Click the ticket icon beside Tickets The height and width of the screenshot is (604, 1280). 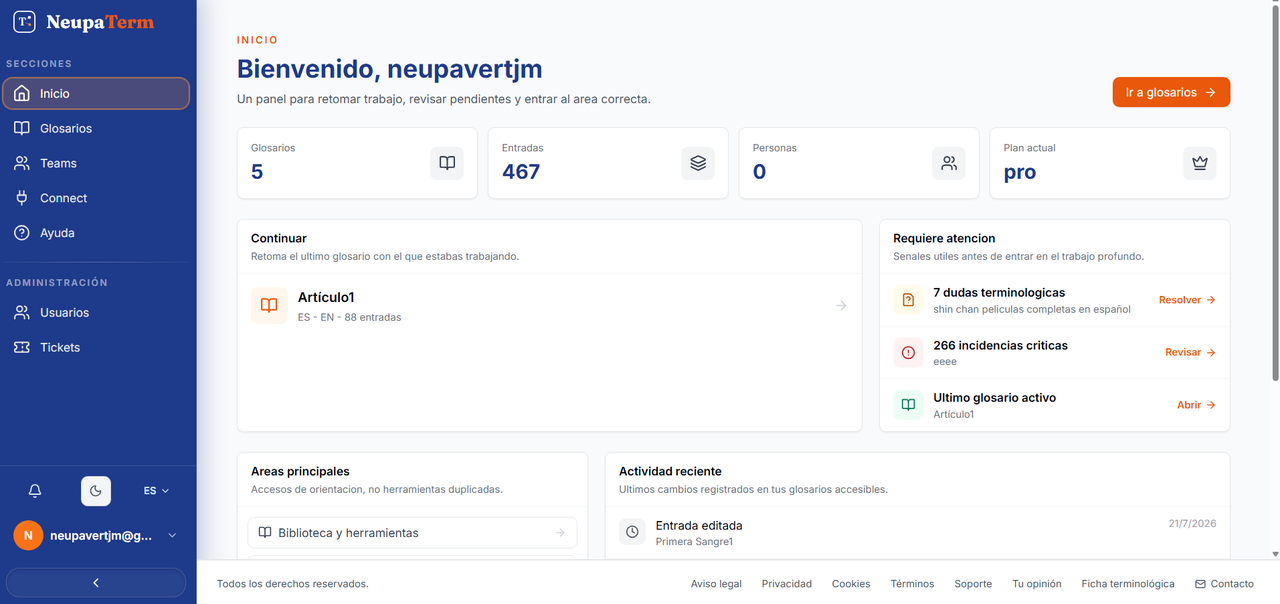pyautogui.click(x=22, y=348)
